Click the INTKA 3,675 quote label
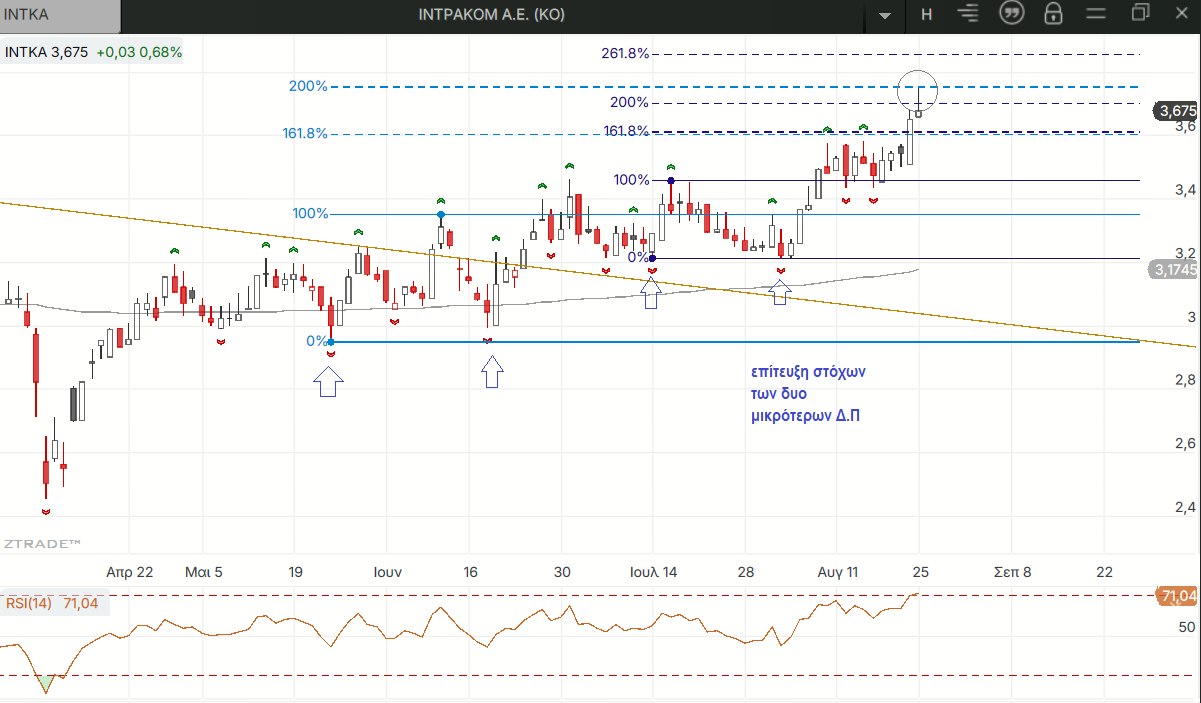The image size is (1201, 703). point(46,52)
